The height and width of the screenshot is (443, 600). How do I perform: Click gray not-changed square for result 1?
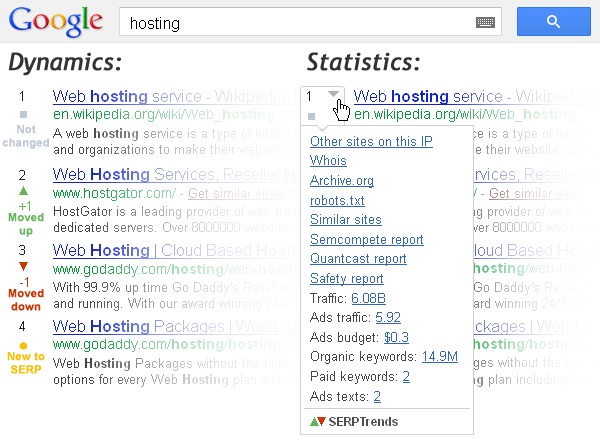click(23, 114)
